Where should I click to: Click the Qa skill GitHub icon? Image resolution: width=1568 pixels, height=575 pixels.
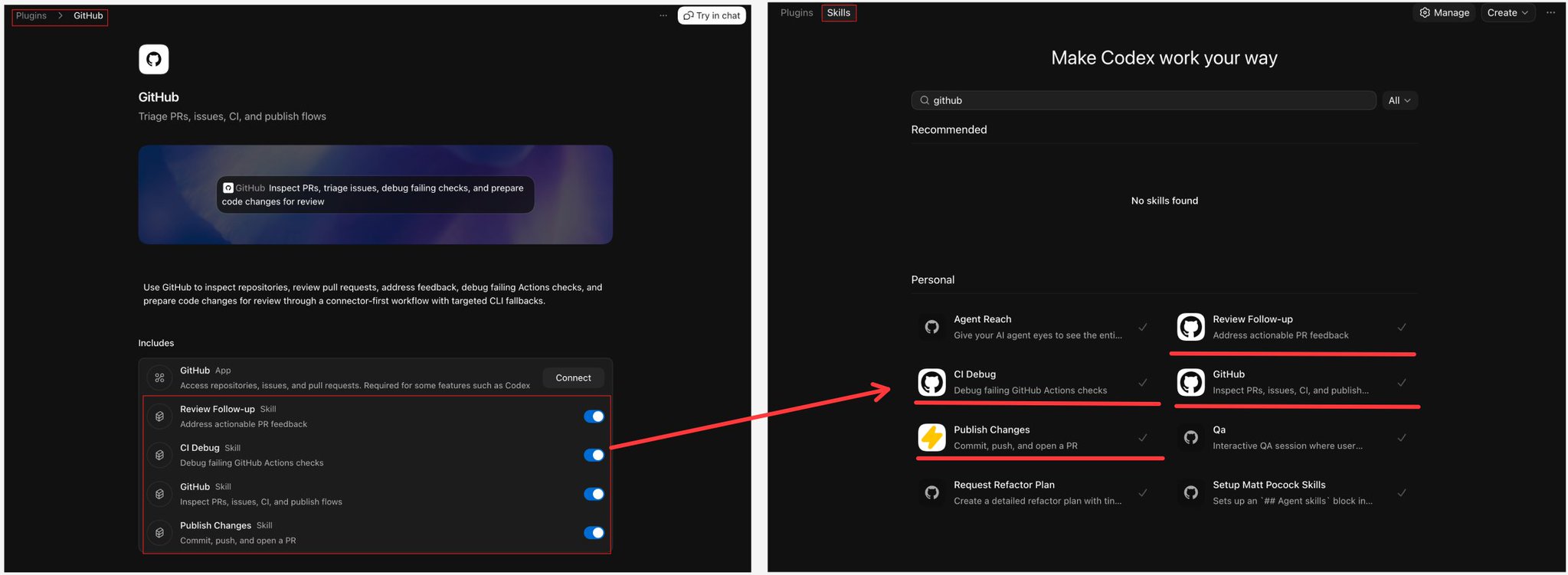[1190, 437]
